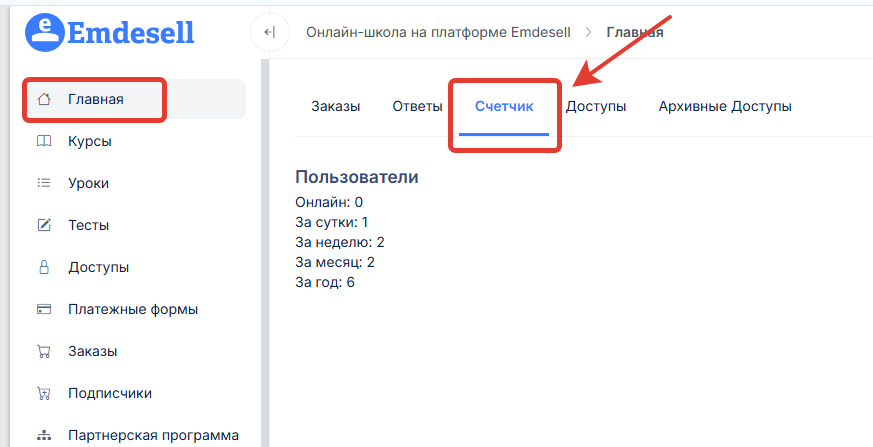Open the Доступы tab in the top bar

click(596, 106)
